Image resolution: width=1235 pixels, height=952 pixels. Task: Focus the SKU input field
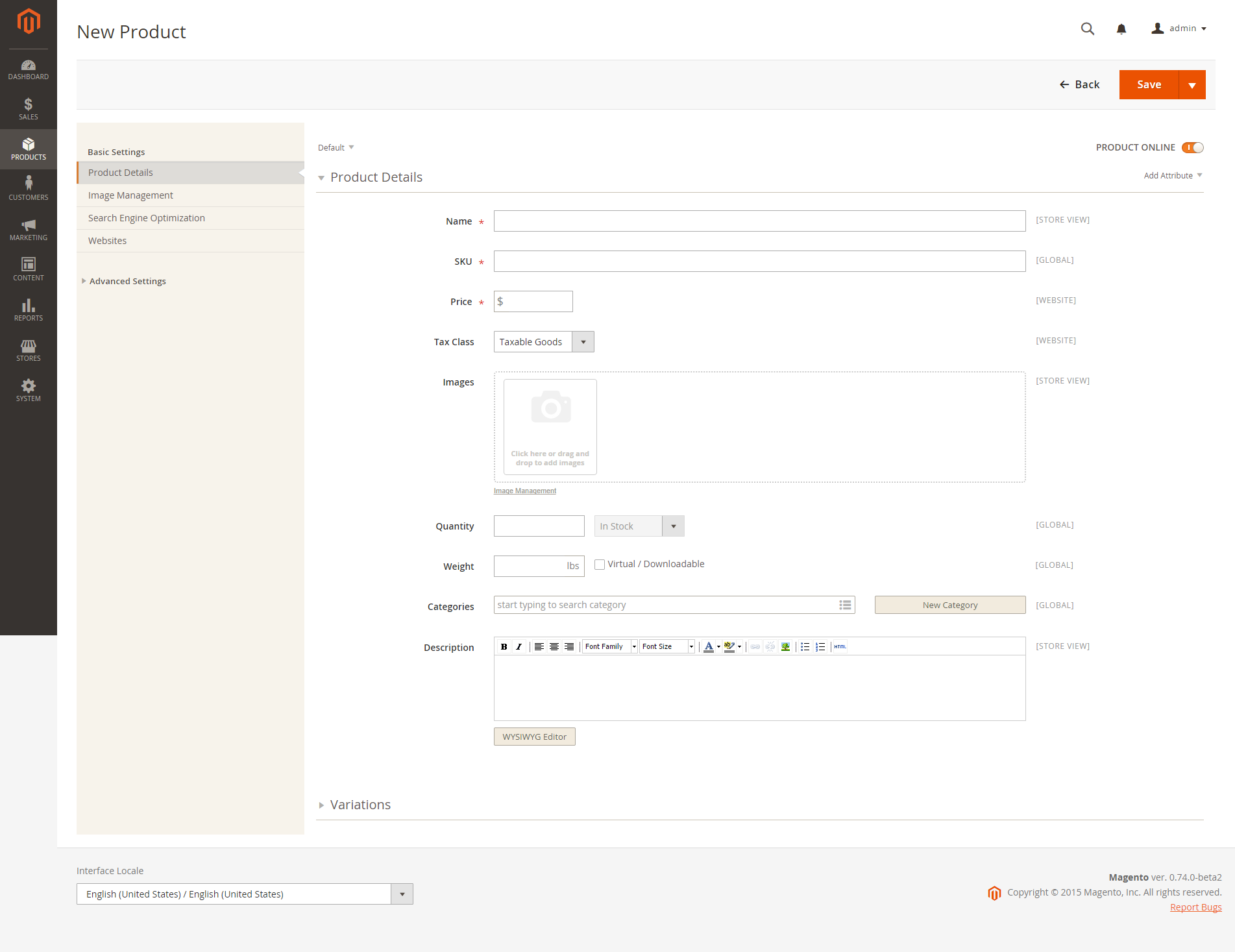(759, 262)
